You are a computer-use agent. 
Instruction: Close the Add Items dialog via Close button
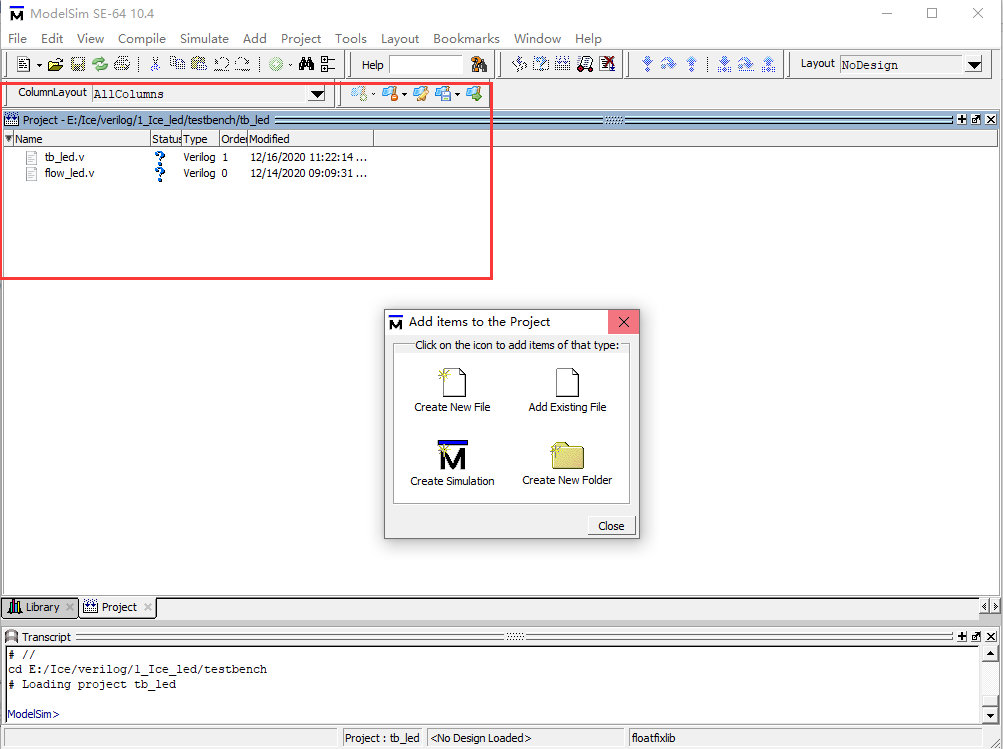[x=610, y=525]
